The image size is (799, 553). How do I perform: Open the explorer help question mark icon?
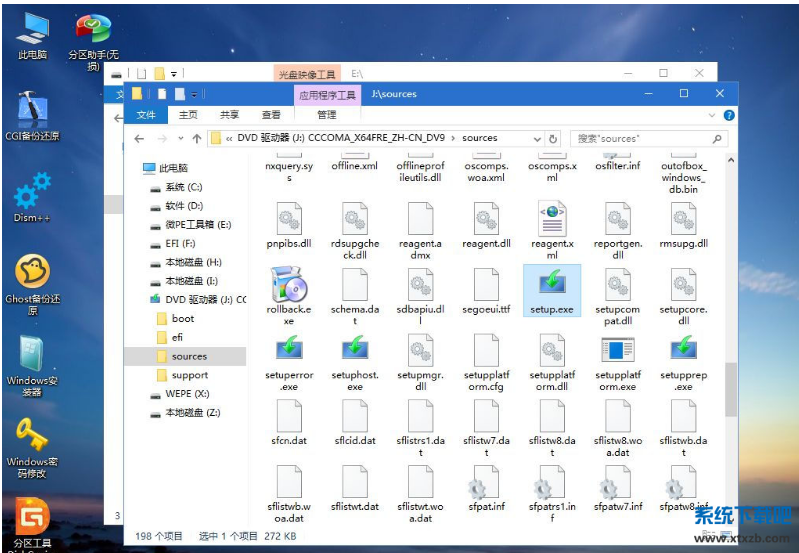click(729, 115)
